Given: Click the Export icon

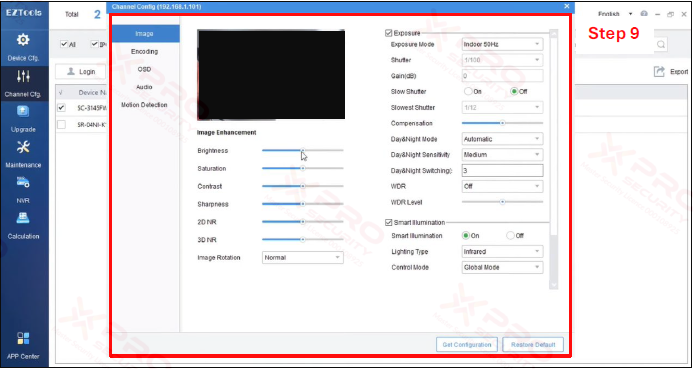Looking at the screenshot, I should point(659,72).
